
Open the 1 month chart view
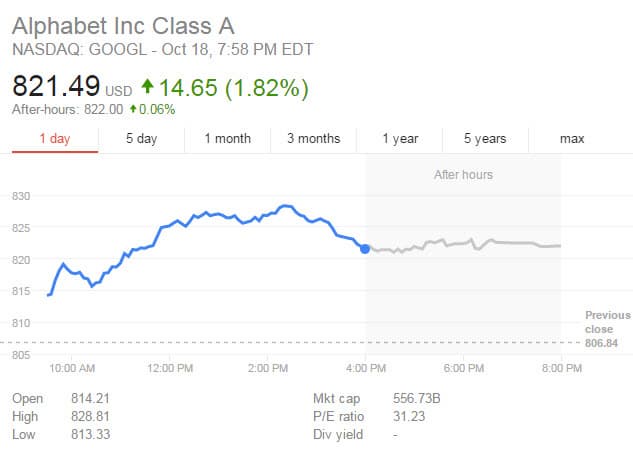tap(227, 139)
